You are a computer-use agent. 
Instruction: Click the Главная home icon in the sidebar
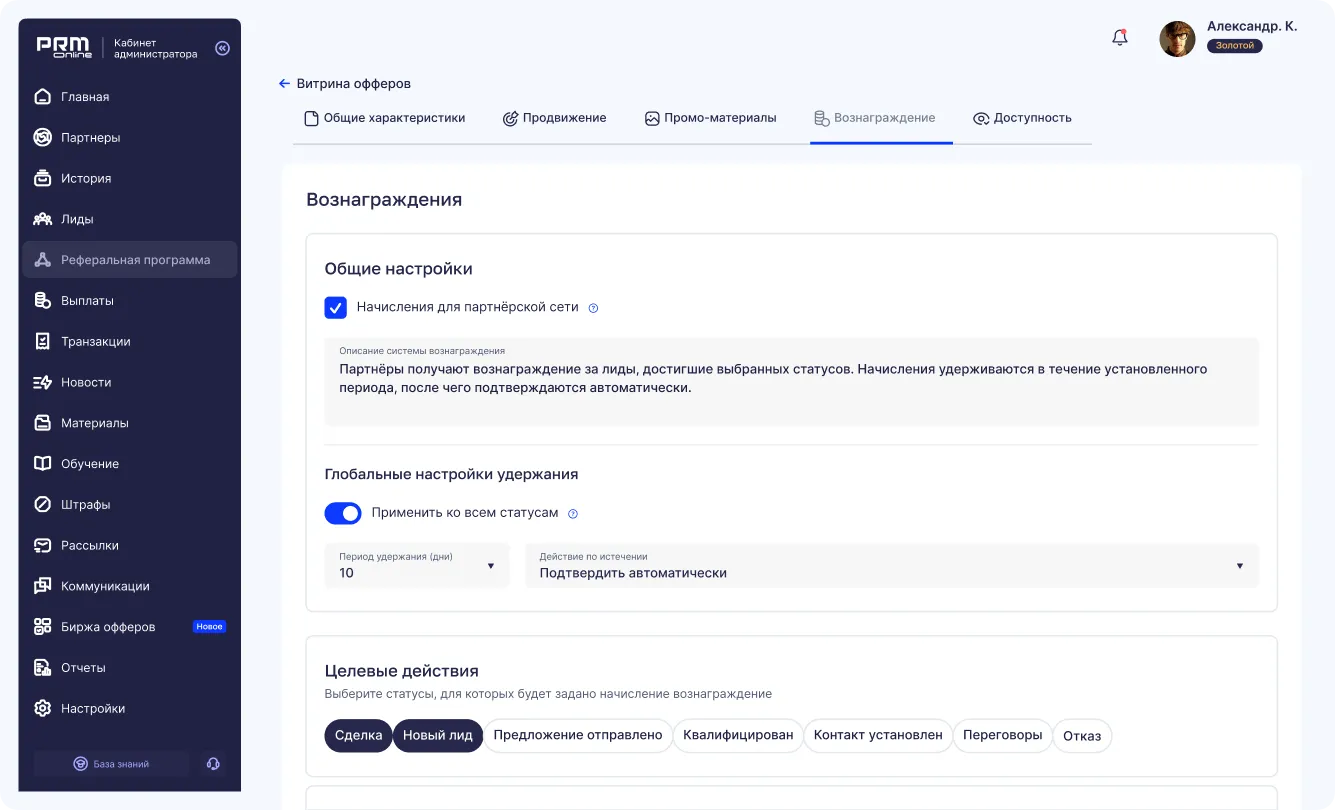tap(42, 97)
